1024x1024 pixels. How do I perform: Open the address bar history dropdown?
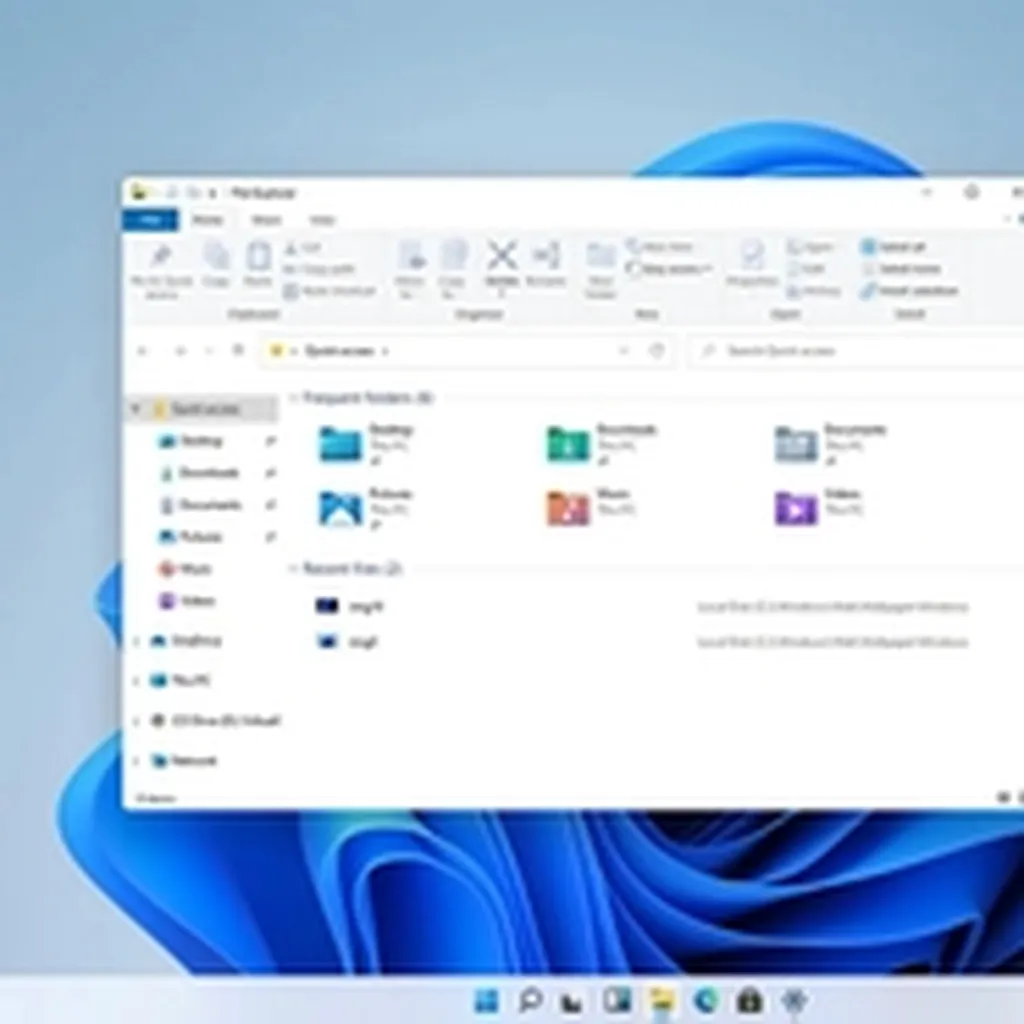click(x=624, y=351)
